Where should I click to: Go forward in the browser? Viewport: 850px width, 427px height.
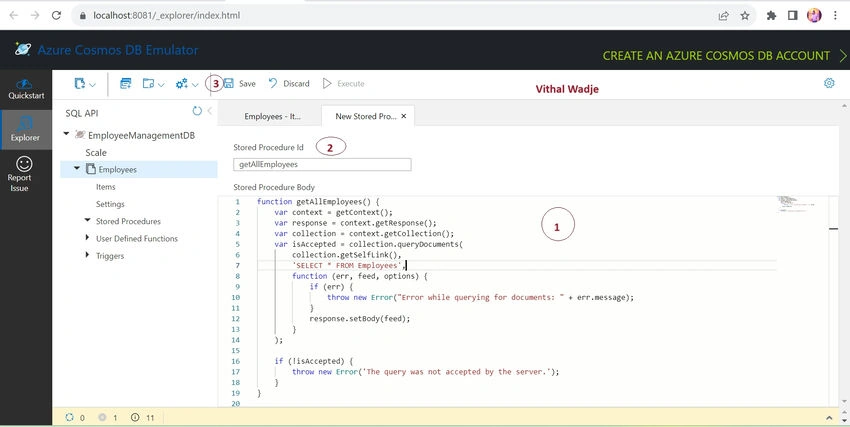click(35, 15)
